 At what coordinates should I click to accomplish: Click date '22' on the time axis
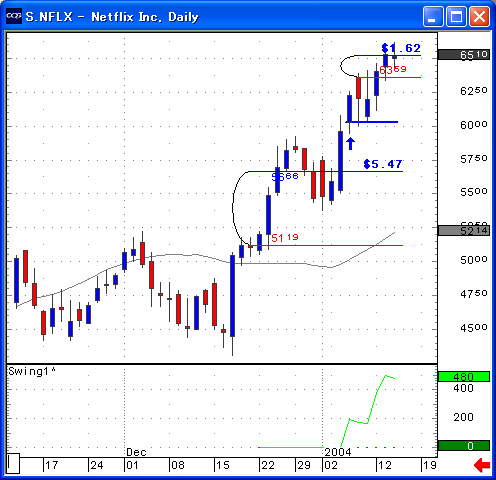268,465
